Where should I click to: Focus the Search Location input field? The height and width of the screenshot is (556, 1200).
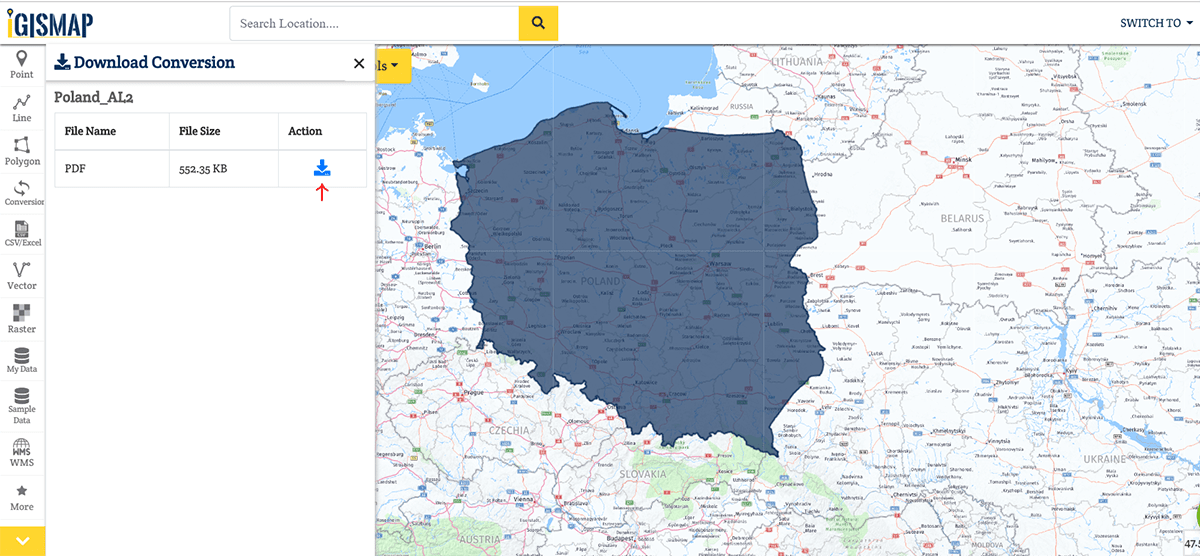(374, 23)
